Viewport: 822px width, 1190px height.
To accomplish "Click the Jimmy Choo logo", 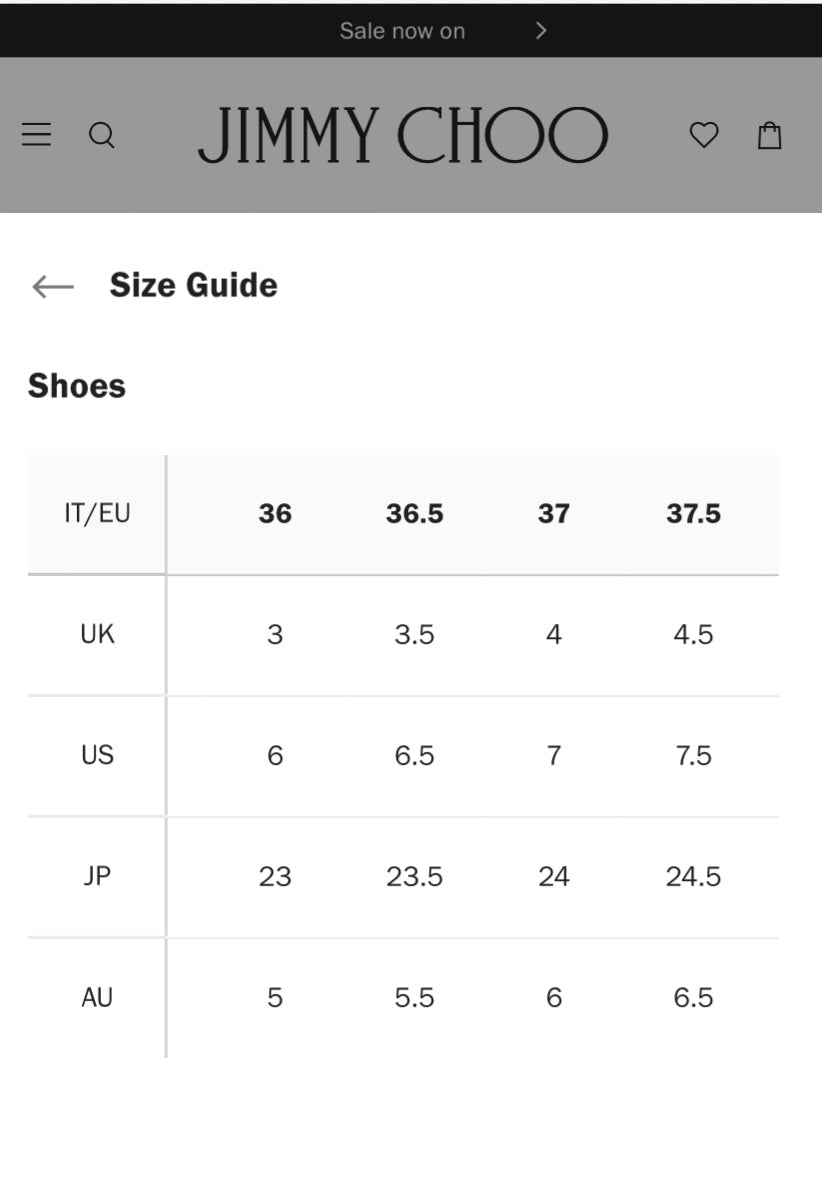I will 403,135.
